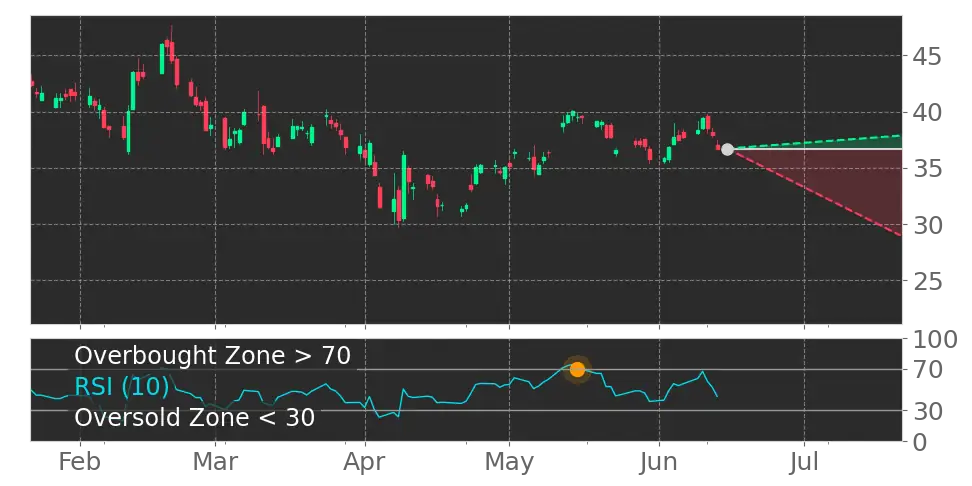972x486 pixels.
Task: Click the 'Jul' x-axis label
Action: [x=804, y=462]
